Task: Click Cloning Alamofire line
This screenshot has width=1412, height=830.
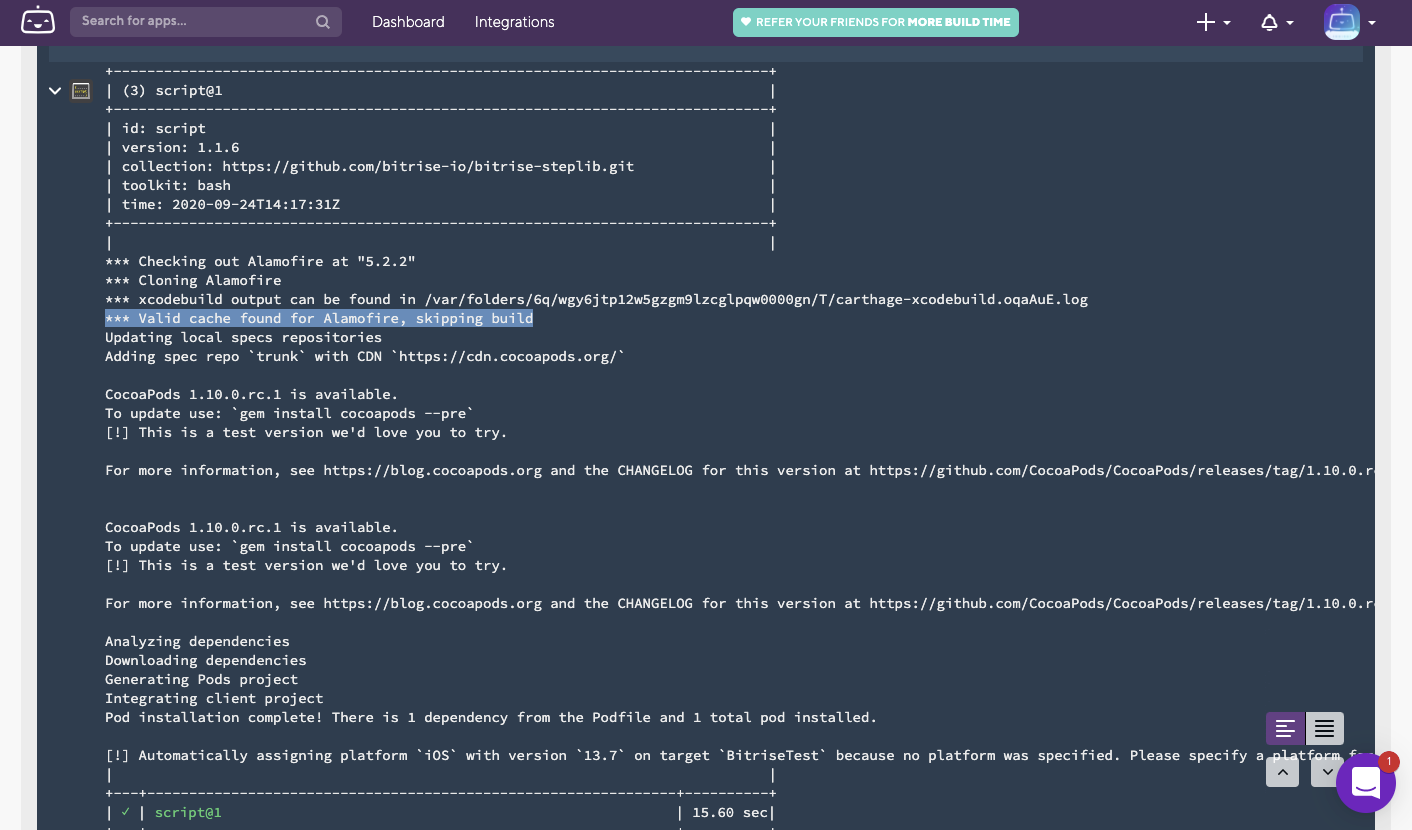Action: [193, 281]
